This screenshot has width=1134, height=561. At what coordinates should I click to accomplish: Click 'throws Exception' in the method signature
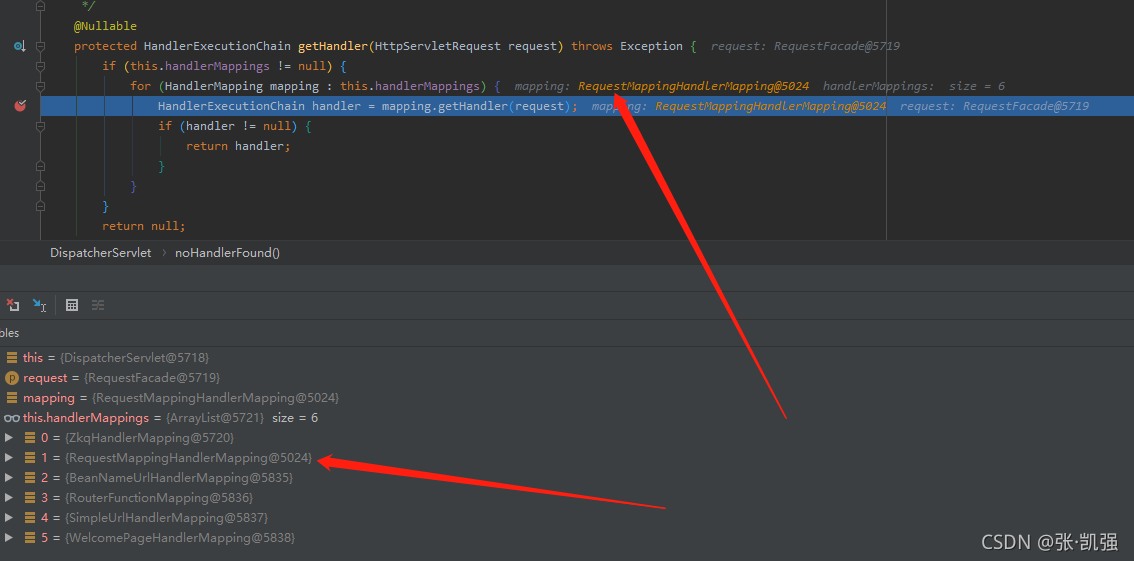pyautogui.click(x=626, y=46)
